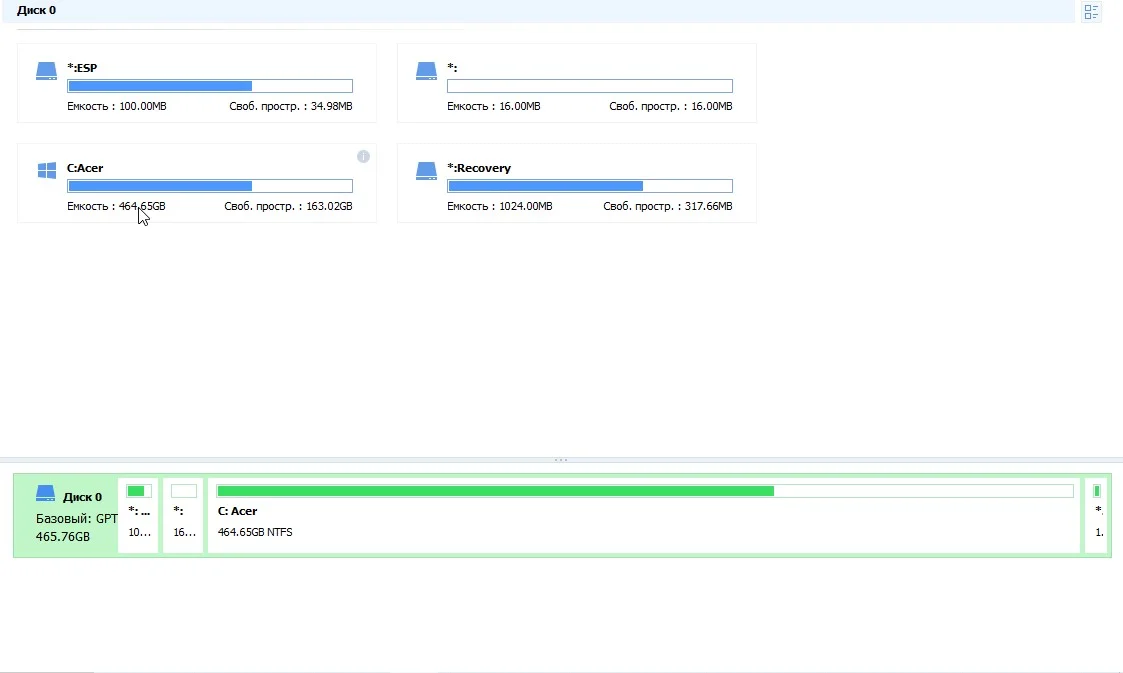Open the info icon on C:Acer card
This screenshot has width=1123, height=673.
[x=363, y=156]
